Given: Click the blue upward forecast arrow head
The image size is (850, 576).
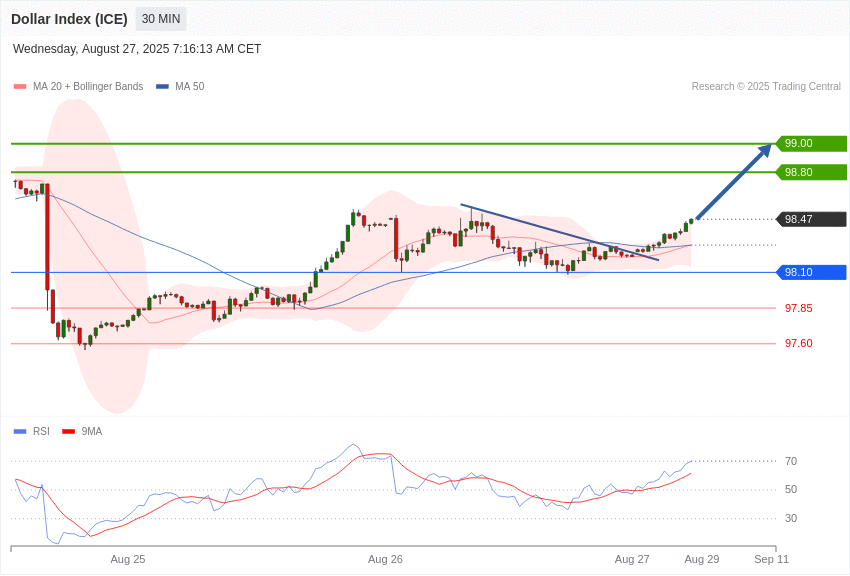Looking at the screenshot, I should pyautogui.click(x=765, y=150).
